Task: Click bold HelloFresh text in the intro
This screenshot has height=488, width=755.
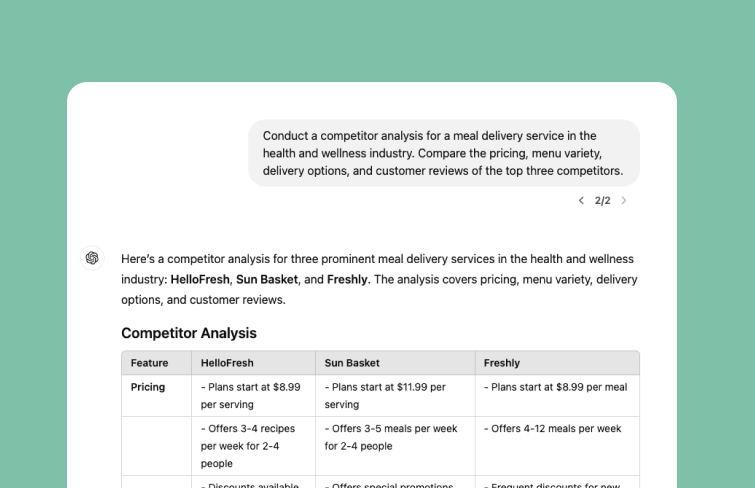Action: click(x=200, y=279)
